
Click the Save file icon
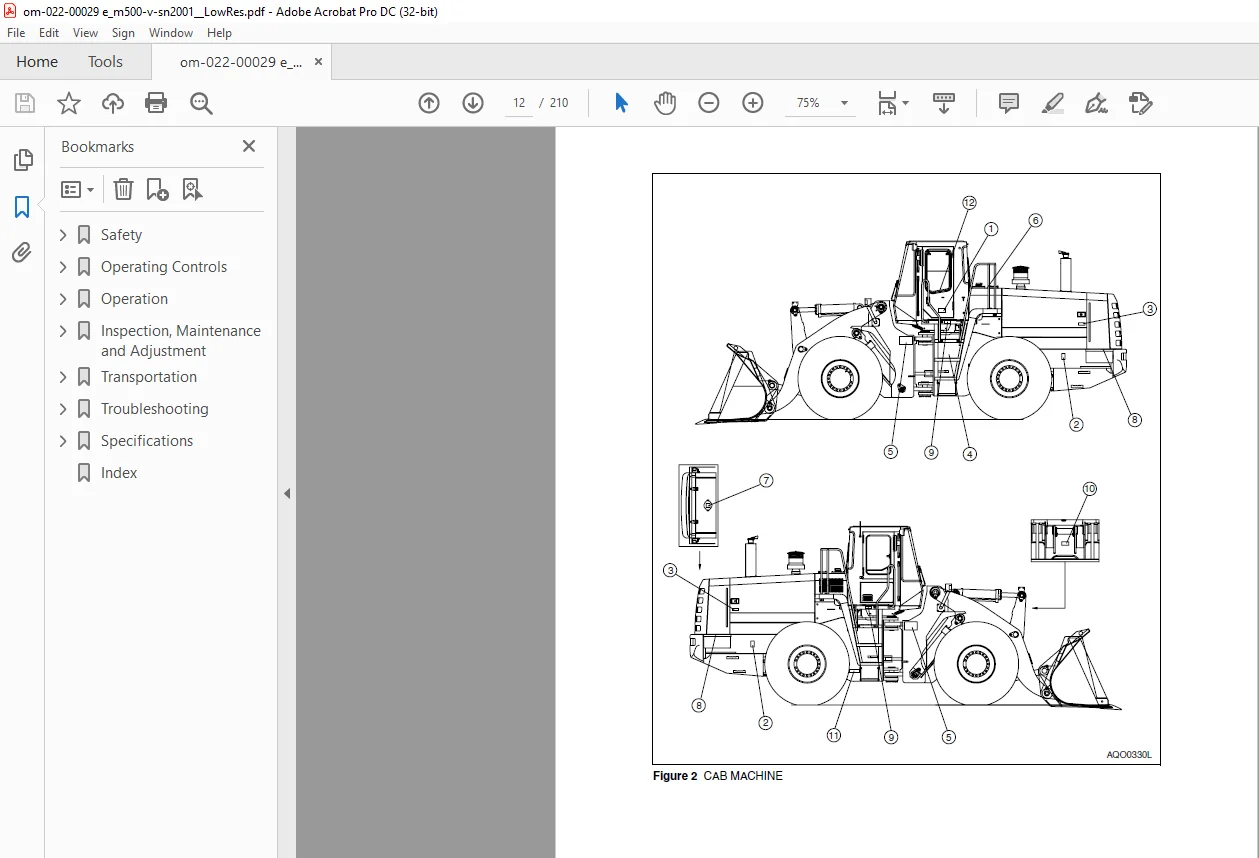point(25,103)
